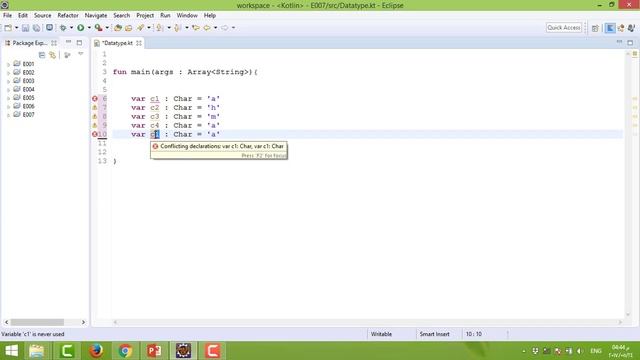
Task: Click the Open Perspective icon
Action: pos(595,28)
